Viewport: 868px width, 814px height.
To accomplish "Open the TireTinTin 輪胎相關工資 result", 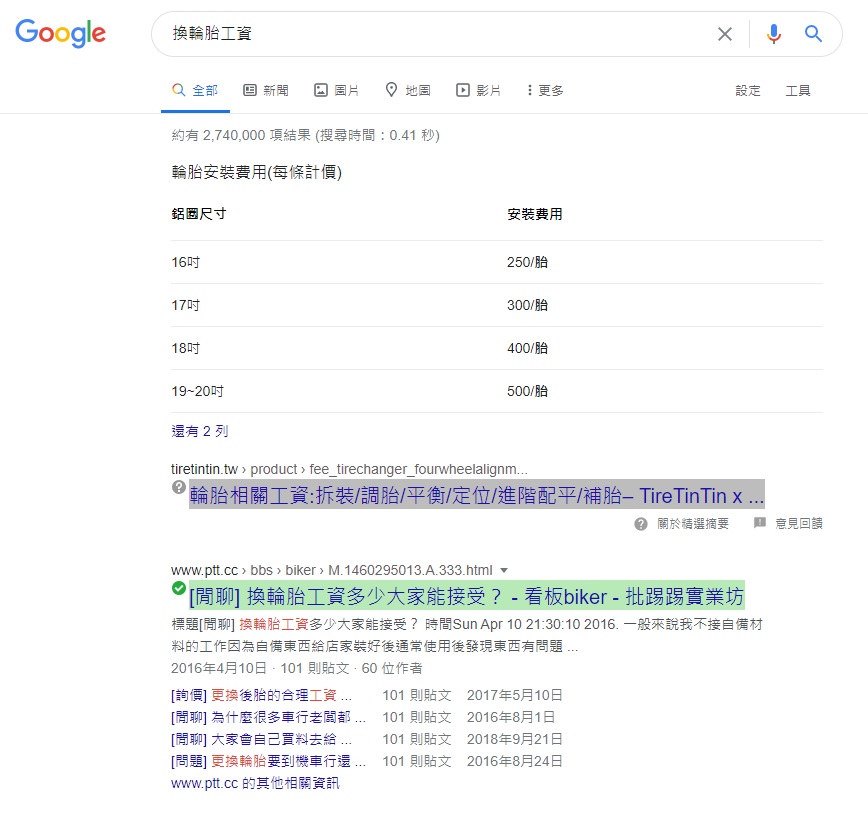I will tap(477, 494).
